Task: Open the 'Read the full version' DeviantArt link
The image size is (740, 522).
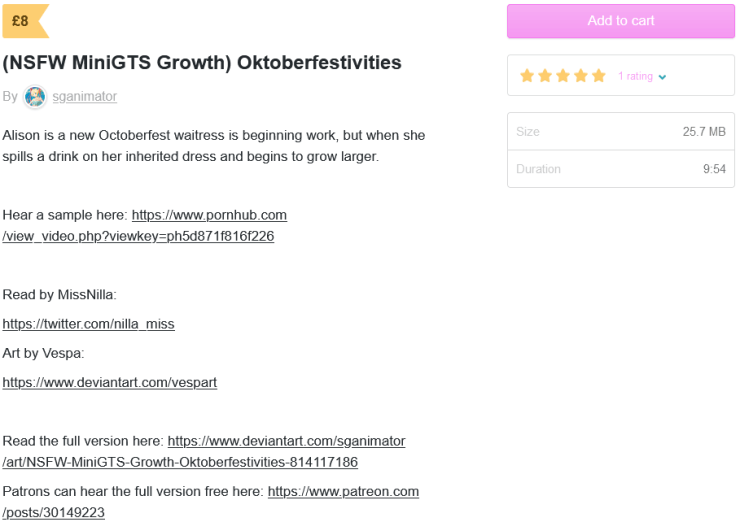Action: [286, 441]
